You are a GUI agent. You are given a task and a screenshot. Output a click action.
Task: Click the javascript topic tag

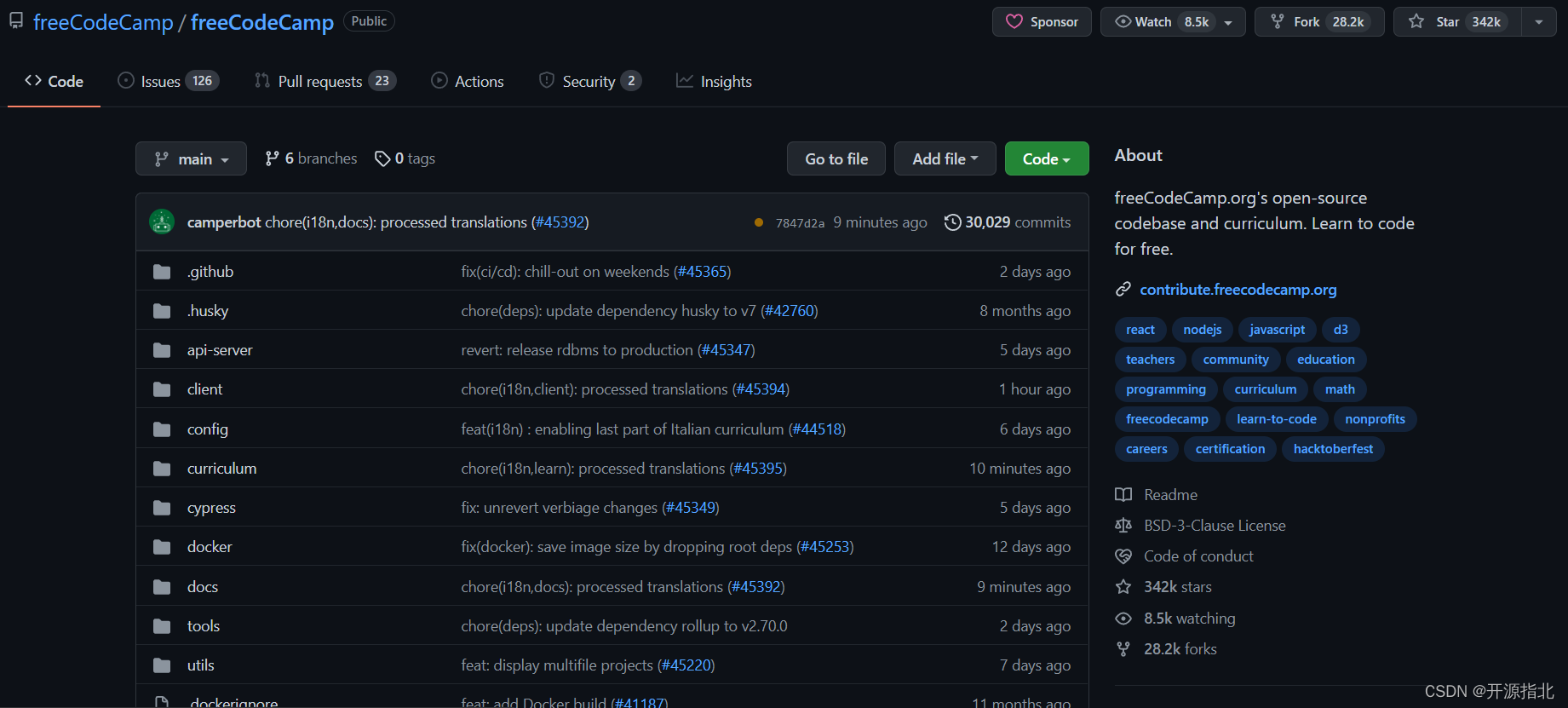click(1277, 330)
